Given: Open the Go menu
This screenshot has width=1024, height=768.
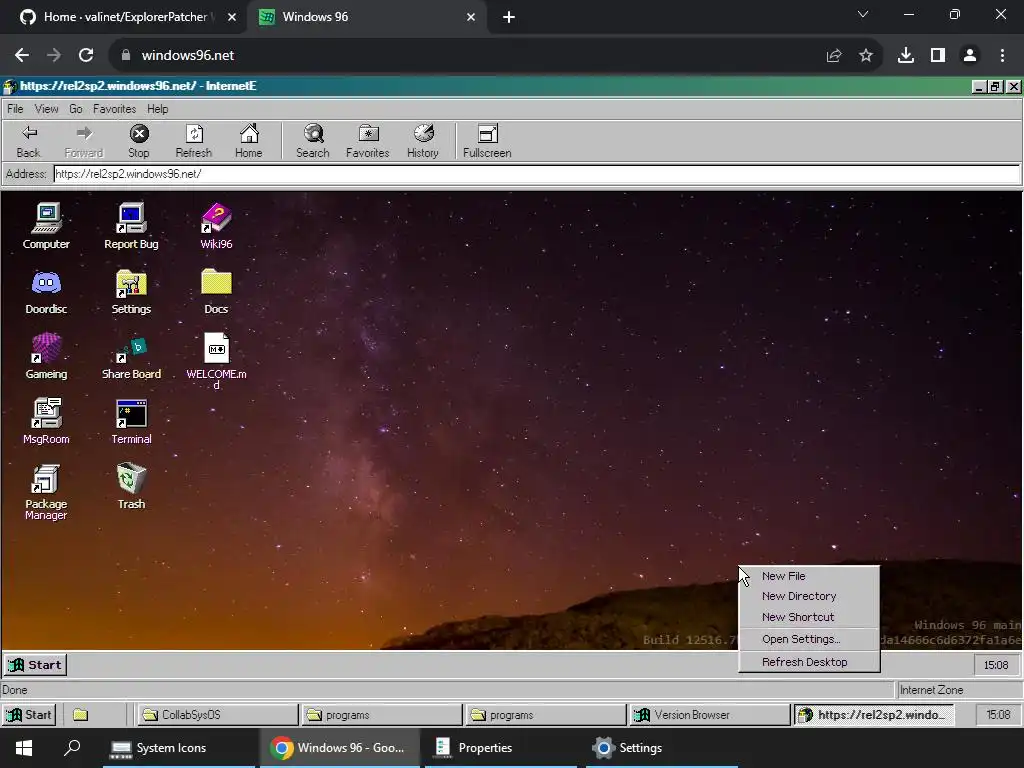Looking at the screenshot, I should click(76, 109).
